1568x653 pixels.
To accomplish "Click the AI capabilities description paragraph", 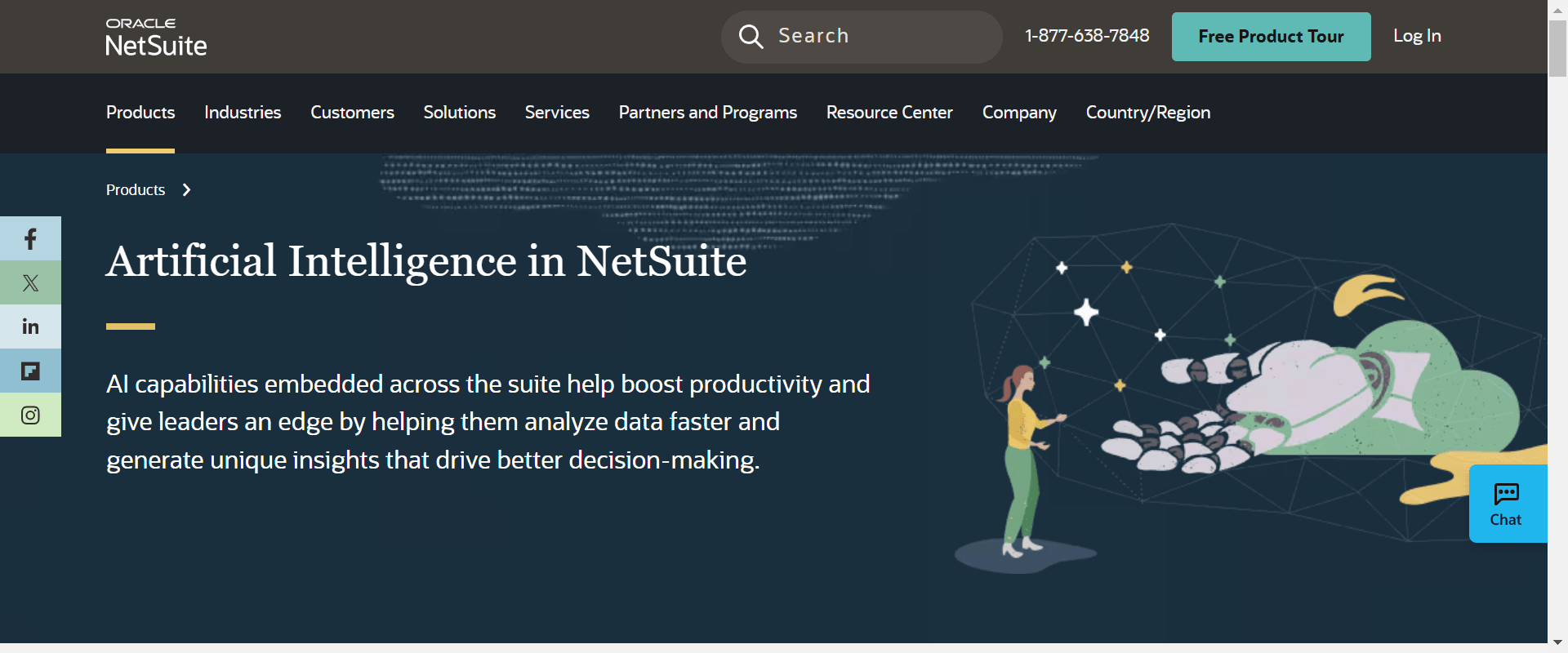I will (x=488, y=422).
